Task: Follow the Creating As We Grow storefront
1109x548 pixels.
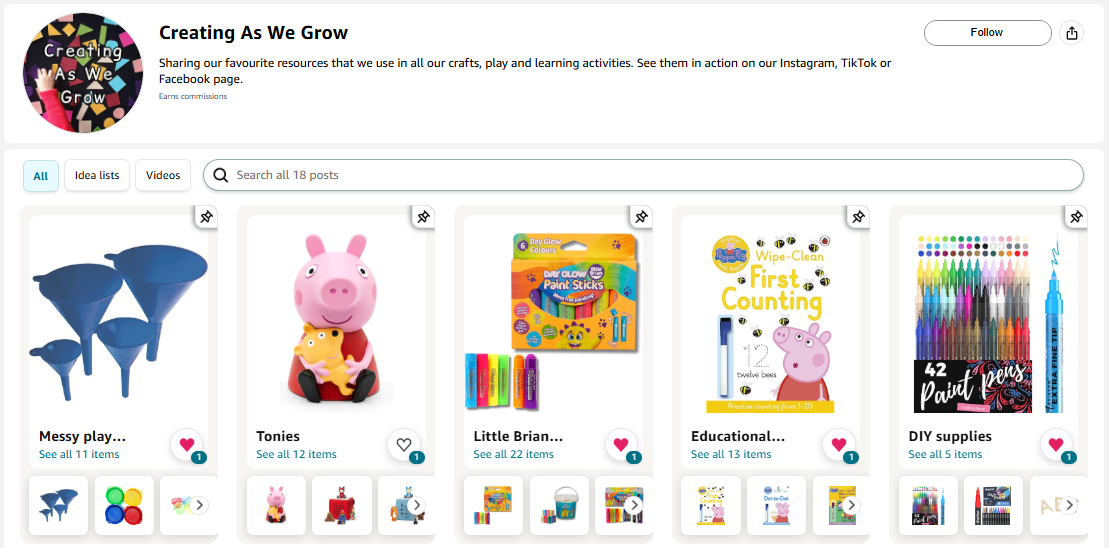Action: pyautogui.click(x=987, y=33)
